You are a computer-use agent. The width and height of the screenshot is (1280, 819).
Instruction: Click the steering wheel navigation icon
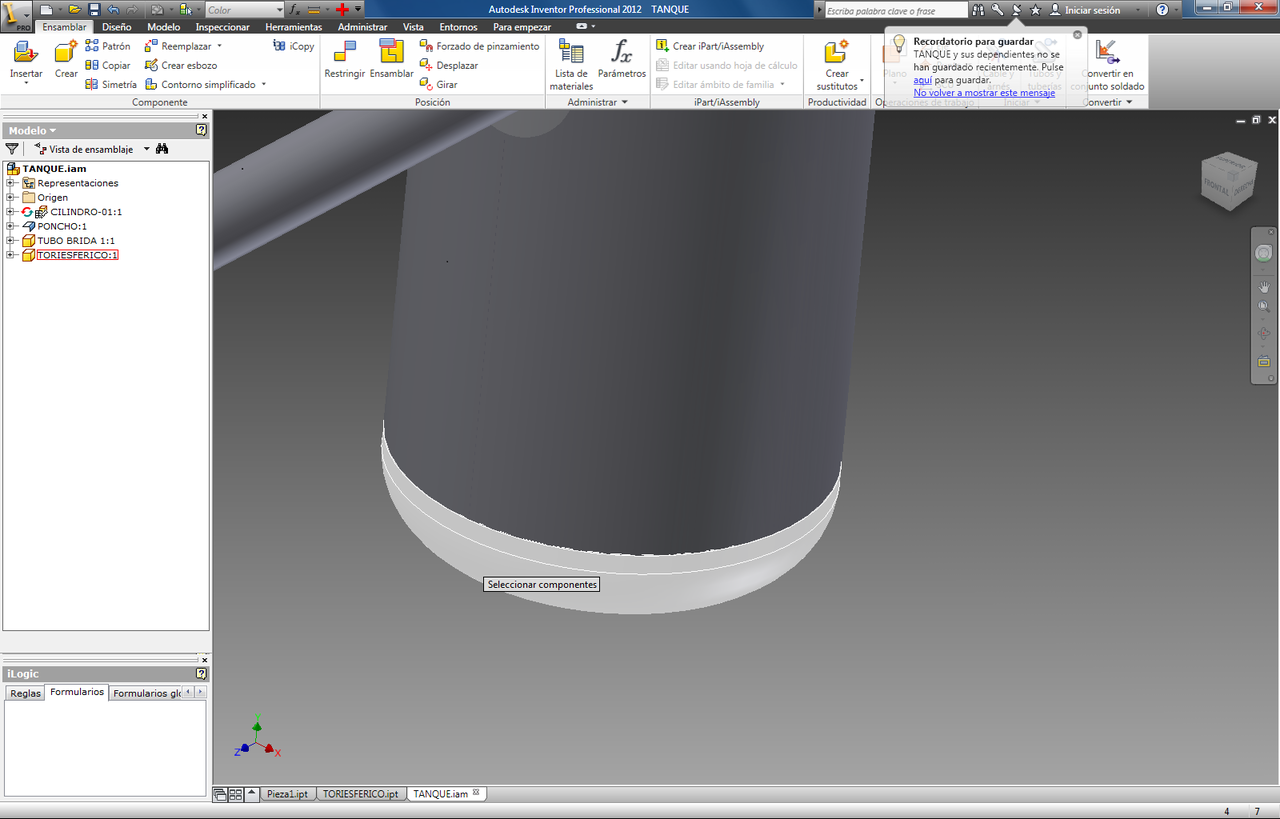1264,254
